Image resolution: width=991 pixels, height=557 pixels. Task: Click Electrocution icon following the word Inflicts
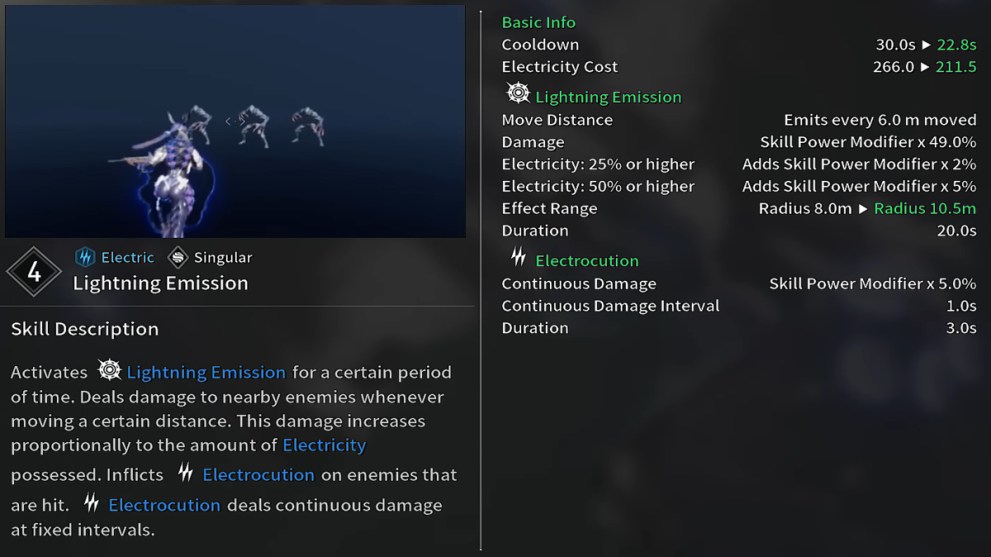coord(186,473)
